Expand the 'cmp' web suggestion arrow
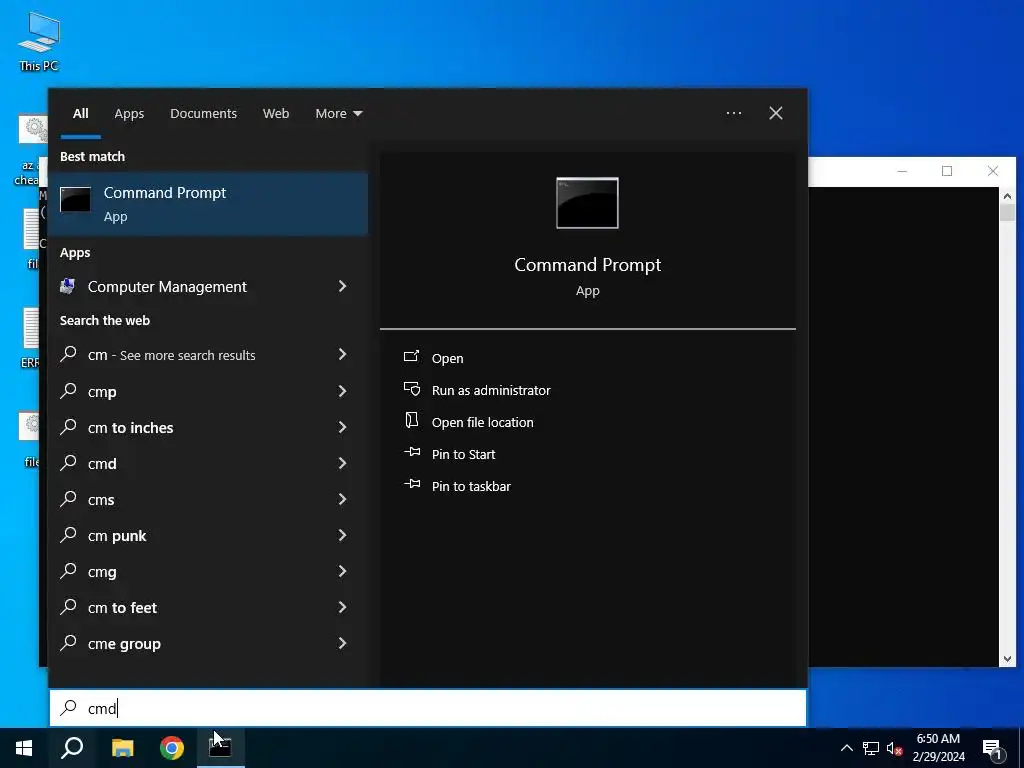Image resolution: width=1024 pixels, height=768 pixels. pos(342,391)
